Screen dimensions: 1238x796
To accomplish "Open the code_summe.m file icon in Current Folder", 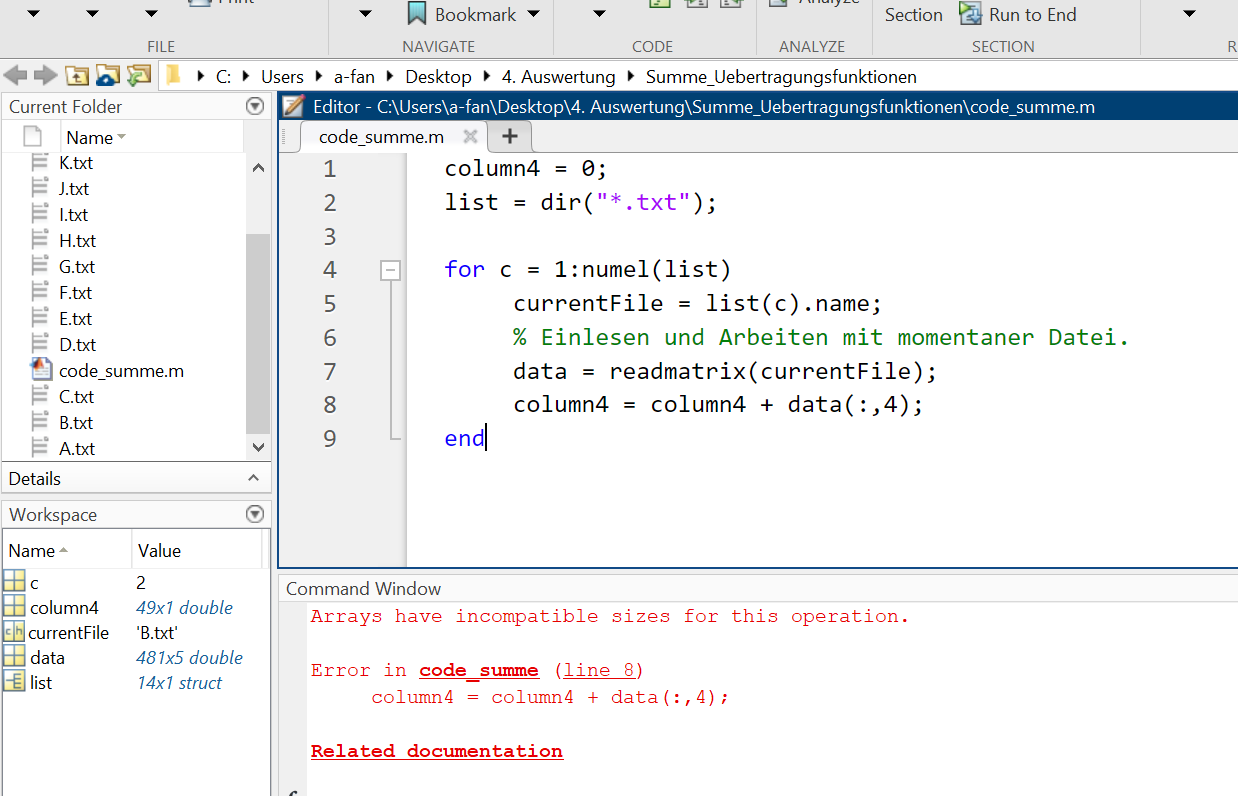I will 41,370.
